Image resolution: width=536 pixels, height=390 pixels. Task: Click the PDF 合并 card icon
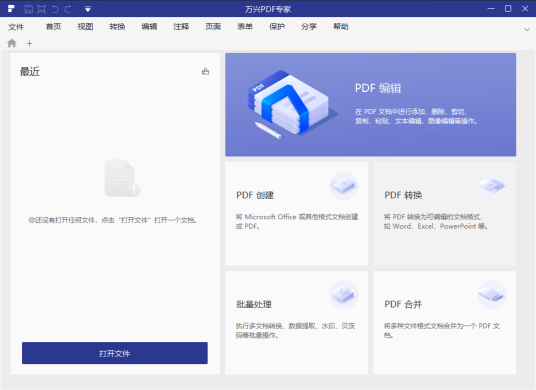pyautogui.click(x=492, y=295)
